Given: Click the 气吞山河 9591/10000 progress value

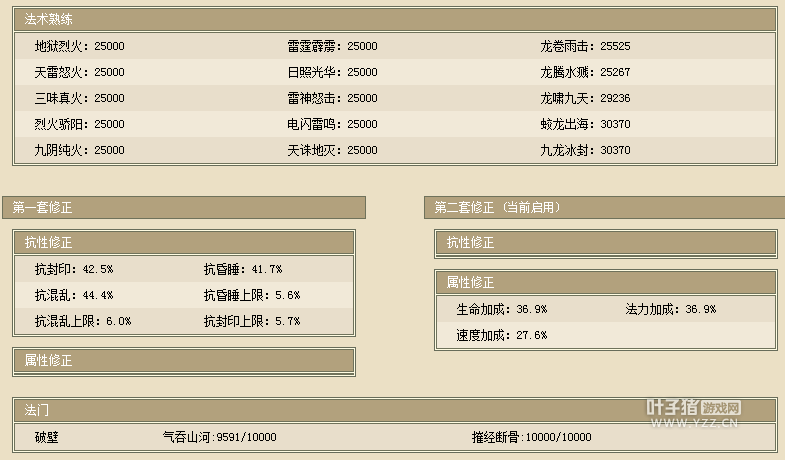Looking at the screenshot, I should click(x=219, y=437).
